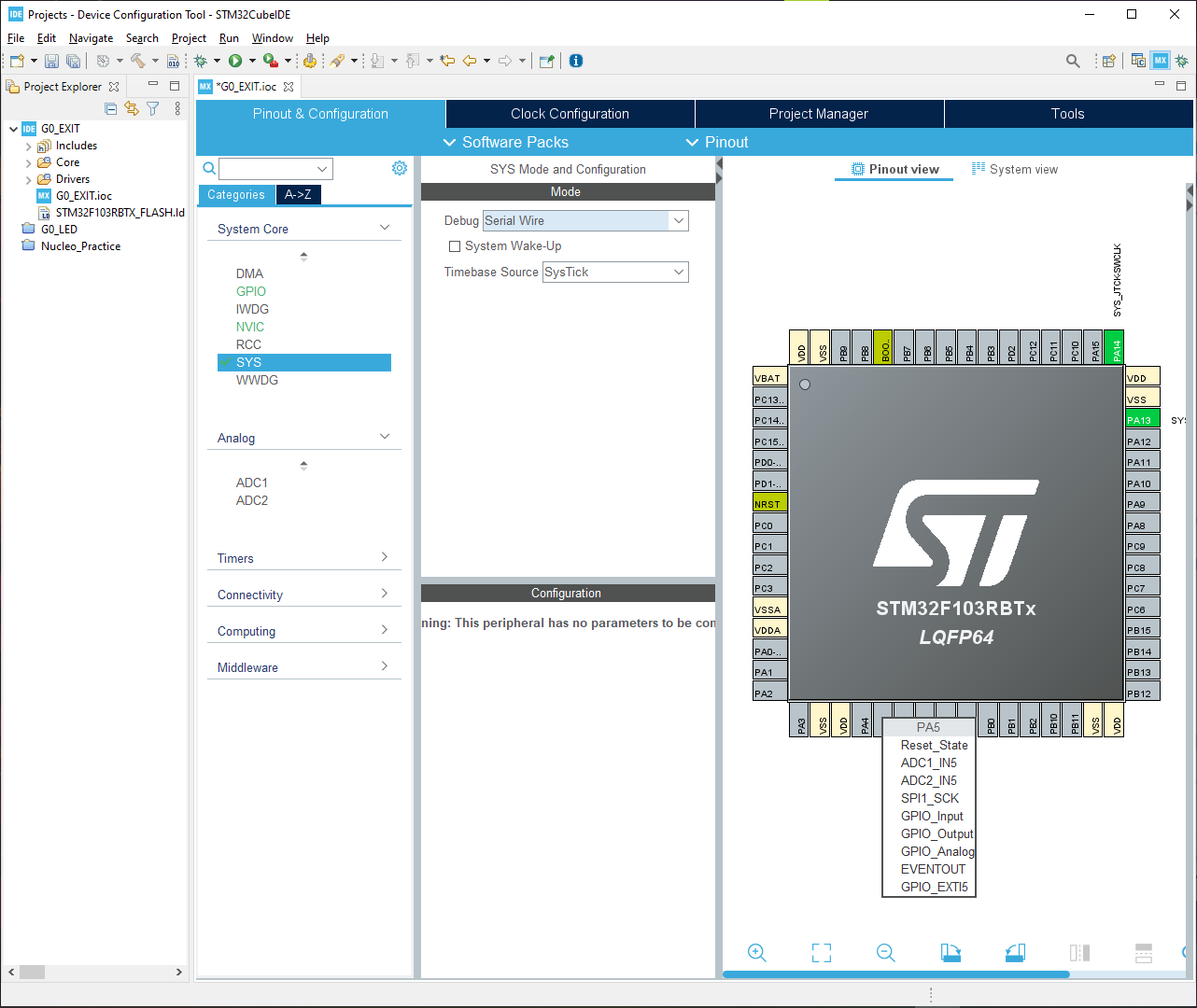Toggle Link with Editor in Project Explorer
Screen dimensions: 1197x1008
pyautogui.click(x=132, y=109)
